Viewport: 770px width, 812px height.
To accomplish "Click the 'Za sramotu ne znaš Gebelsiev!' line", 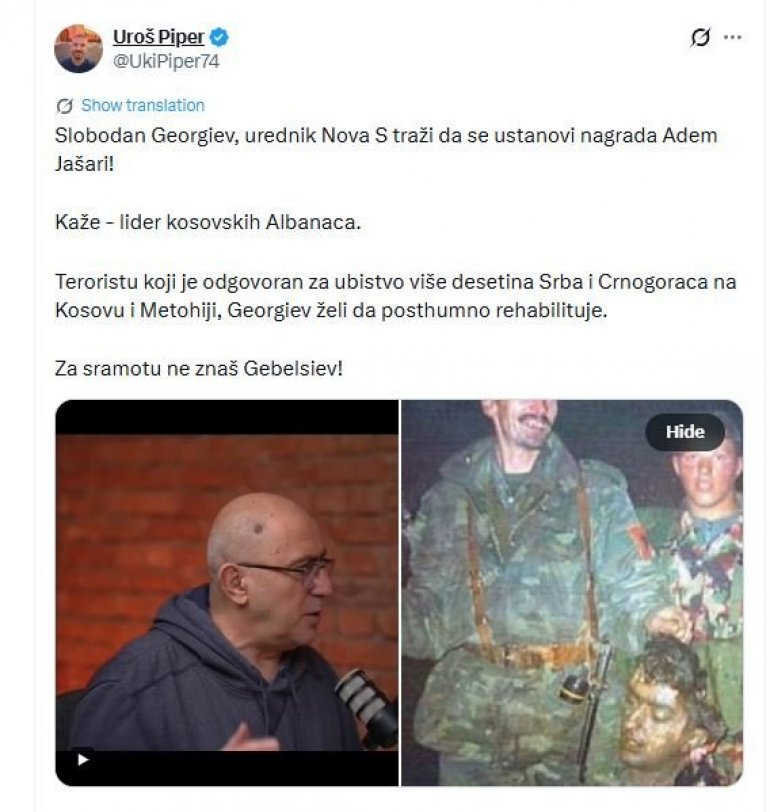I will click(199, 369).
